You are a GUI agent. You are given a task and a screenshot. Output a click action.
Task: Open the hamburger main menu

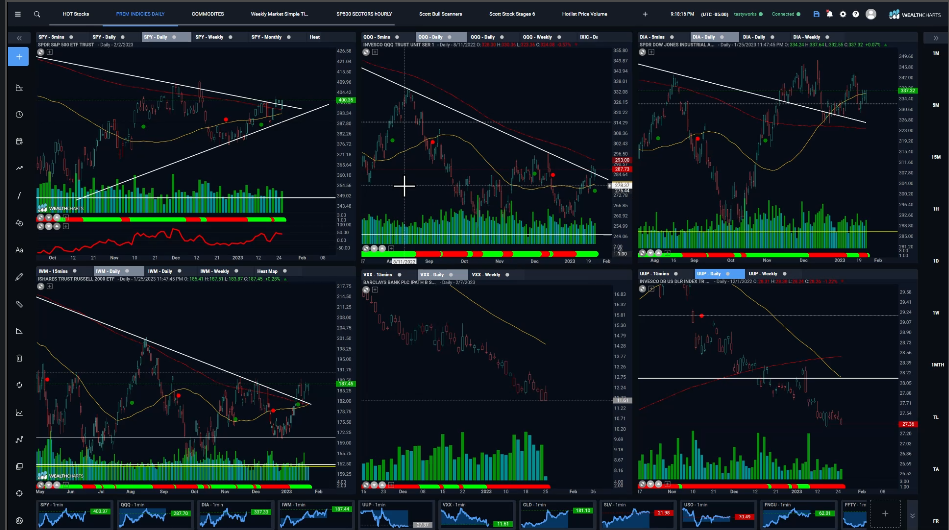point(18,14)
